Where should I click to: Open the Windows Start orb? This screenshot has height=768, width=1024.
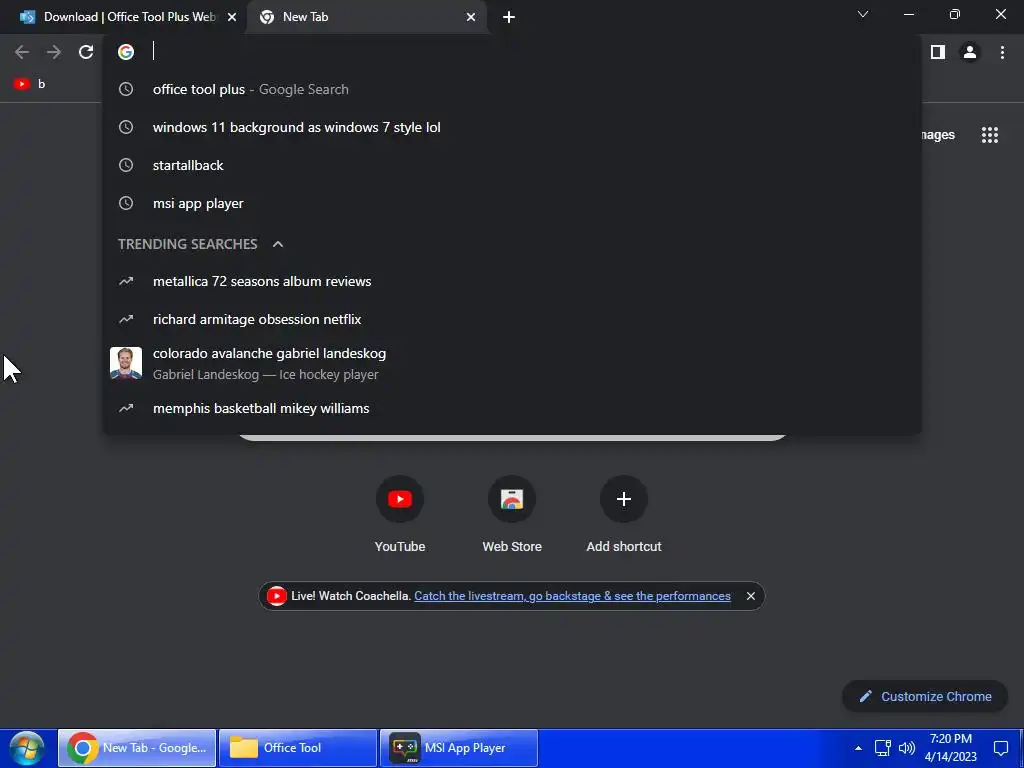point(27,748)
